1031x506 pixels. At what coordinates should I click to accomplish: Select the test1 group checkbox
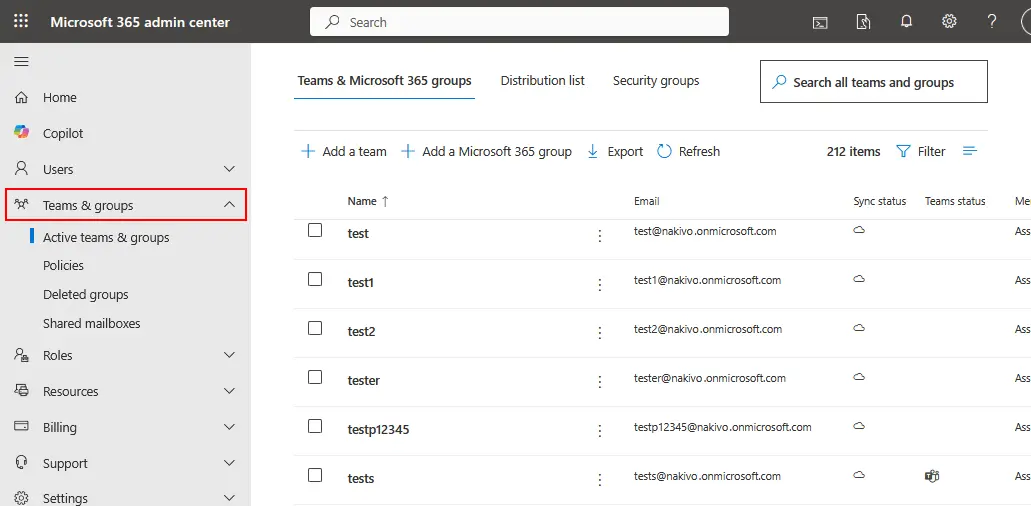pyautogui.click(x=315, y=279)
